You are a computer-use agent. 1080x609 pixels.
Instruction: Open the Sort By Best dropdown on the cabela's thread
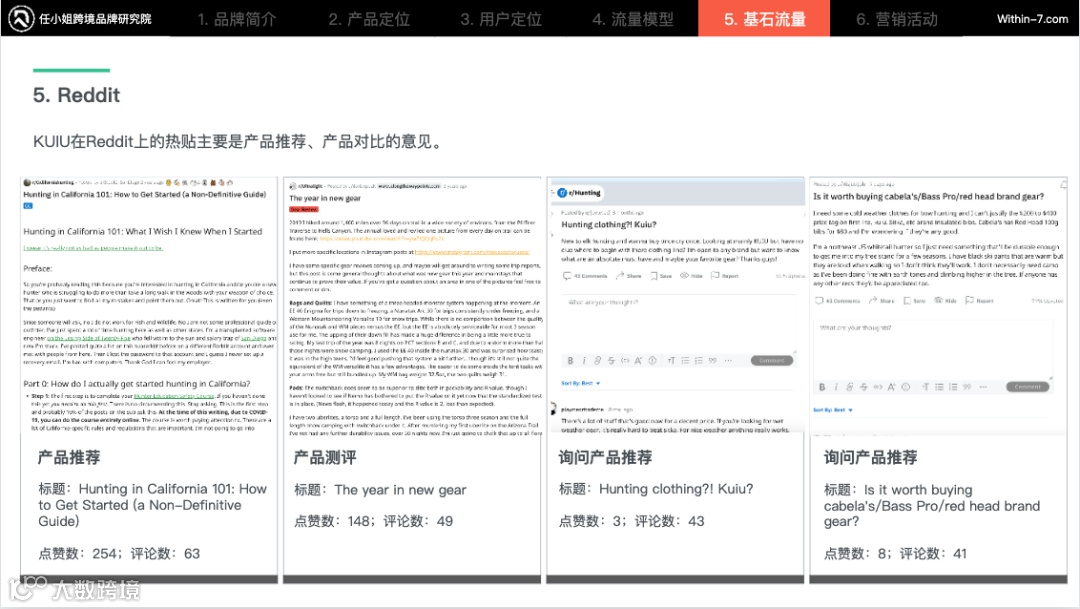(831, 410)
